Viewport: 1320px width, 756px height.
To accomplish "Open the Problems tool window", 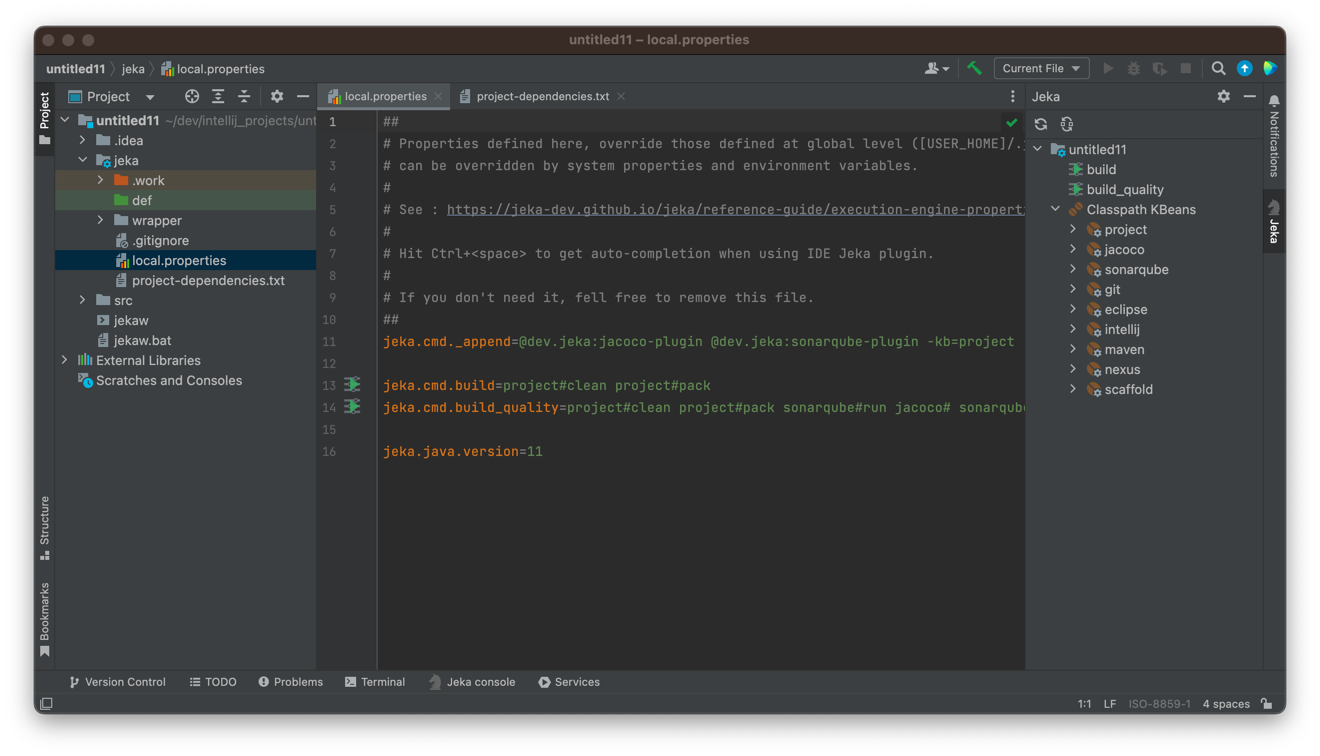I will (290, 682).
